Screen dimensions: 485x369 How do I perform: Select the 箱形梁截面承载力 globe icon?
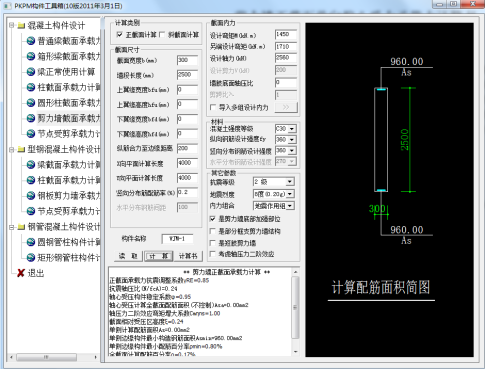click(x=31, y=56)
